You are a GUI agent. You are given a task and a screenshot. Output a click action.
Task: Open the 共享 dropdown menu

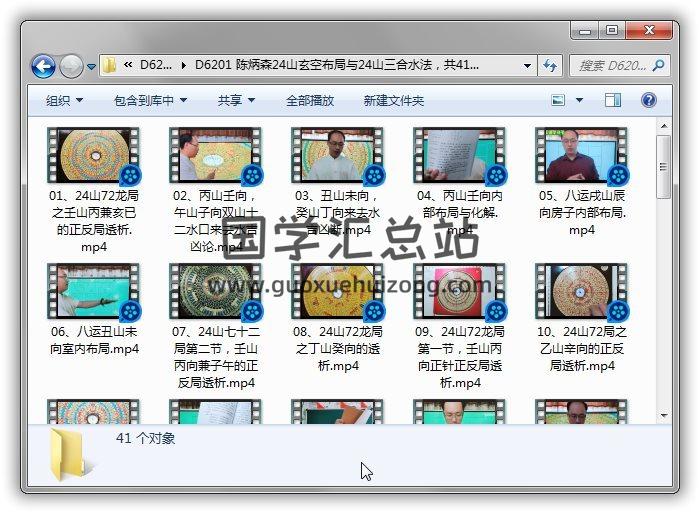pos(236,100)
